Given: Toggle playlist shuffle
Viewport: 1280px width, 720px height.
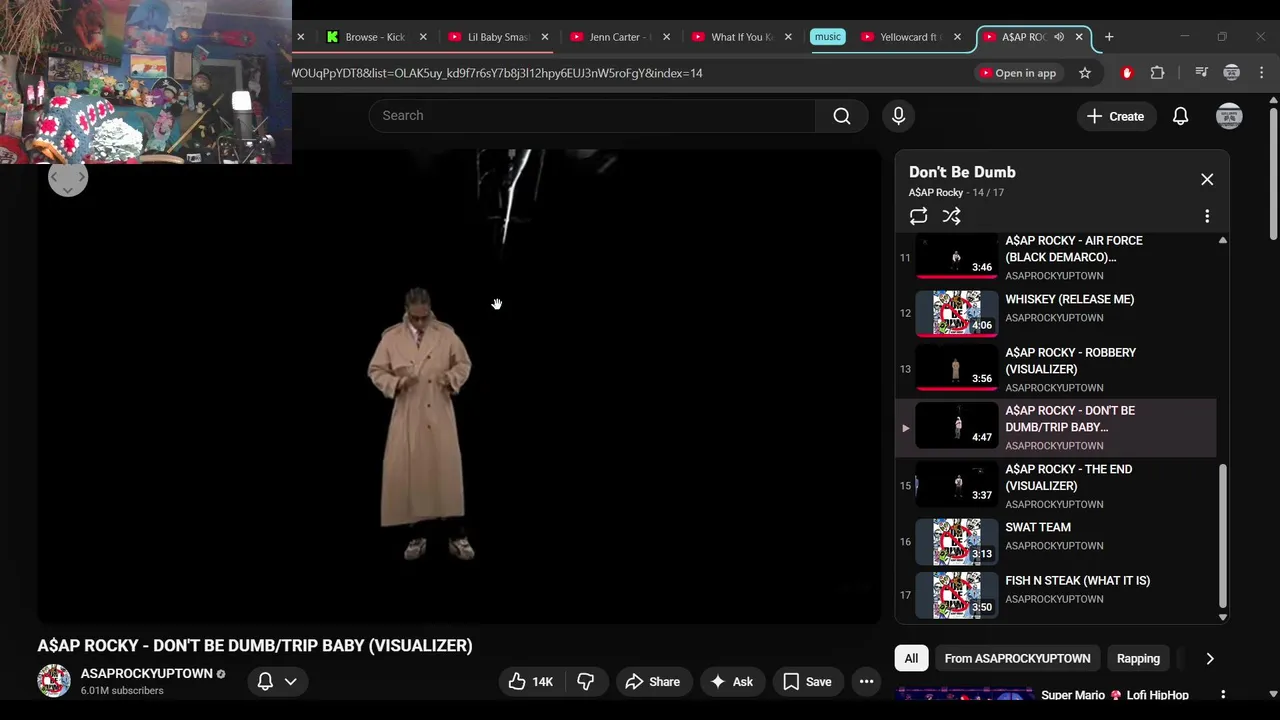Looking at the screenshot, I should (951, 216).
